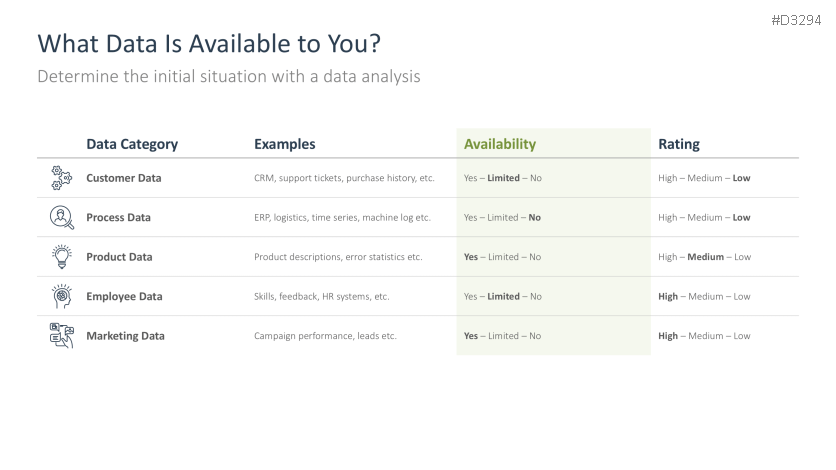Image resolution: width=836 pixels, height=470 pixels.
Task: Click the CRM support tickets example text
Action: (344, 178)
